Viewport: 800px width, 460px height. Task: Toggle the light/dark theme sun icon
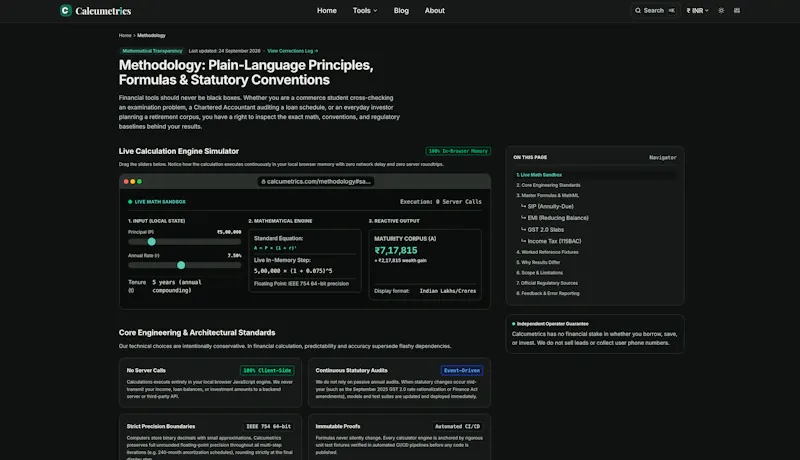721,10
